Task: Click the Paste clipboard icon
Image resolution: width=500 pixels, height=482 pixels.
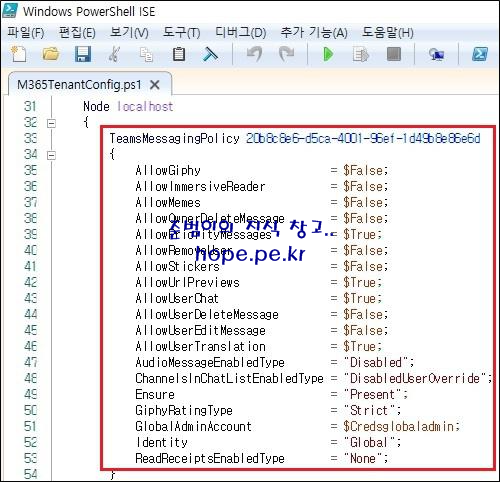Action: [179, 54]
